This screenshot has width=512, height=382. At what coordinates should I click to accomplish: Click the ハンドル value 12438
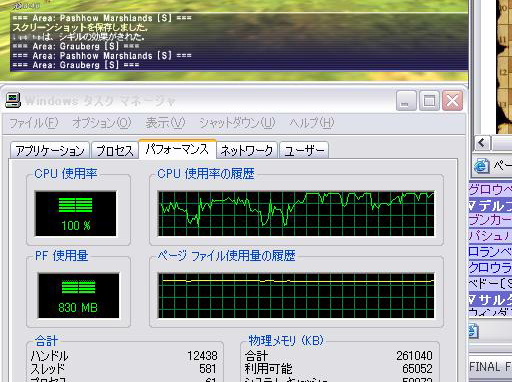point(202,356)
